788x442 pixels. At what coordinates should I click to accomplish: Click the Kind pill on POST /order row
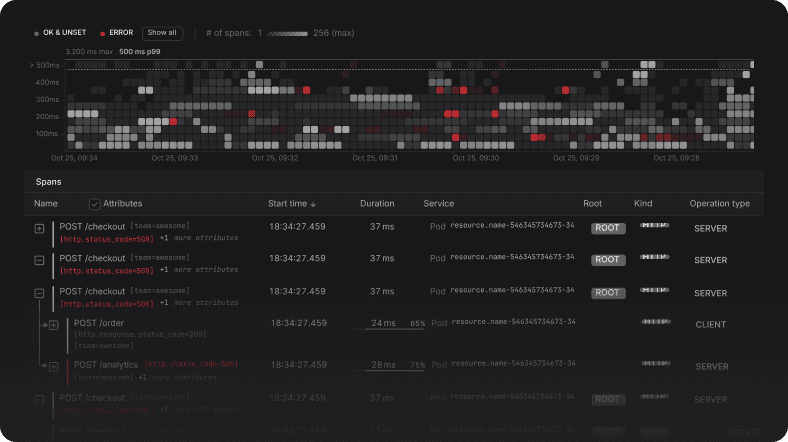pyautogui.click(x=656, y=321)
